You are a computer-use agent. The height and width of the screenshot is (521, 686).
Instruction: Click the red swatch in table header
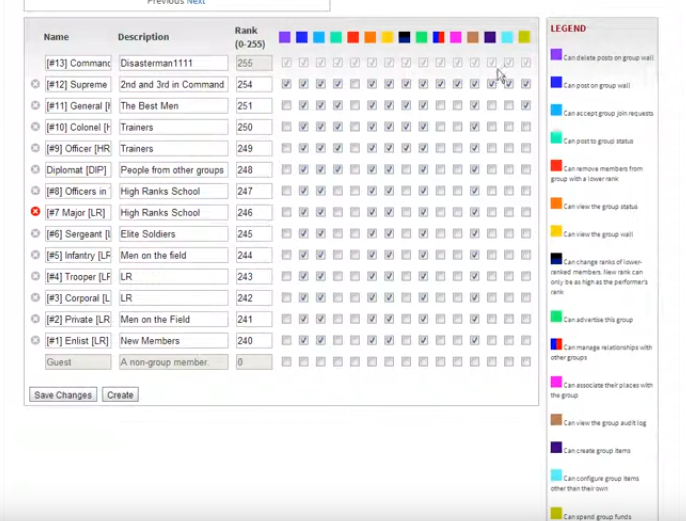(353, 37)
